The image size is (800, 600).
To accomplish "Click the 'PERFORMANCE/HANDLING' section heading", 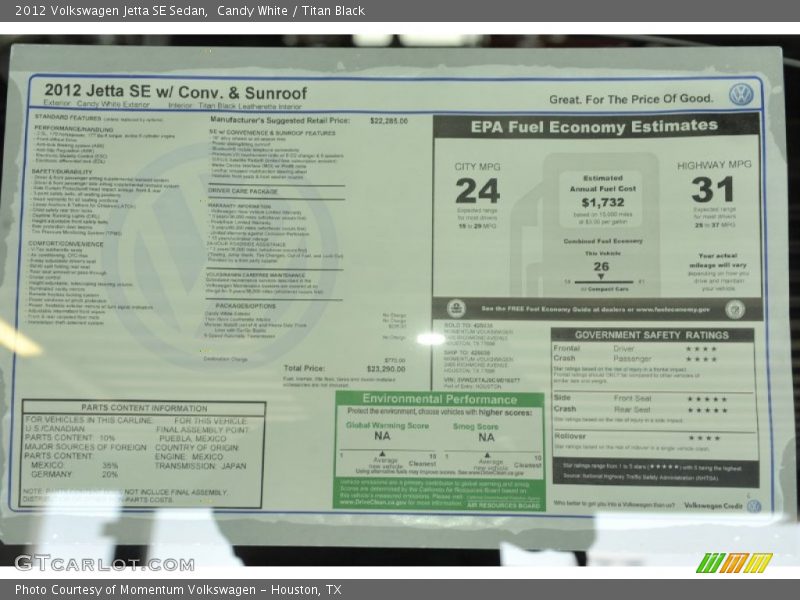I will pyautogui.click(x=73, y=129).
